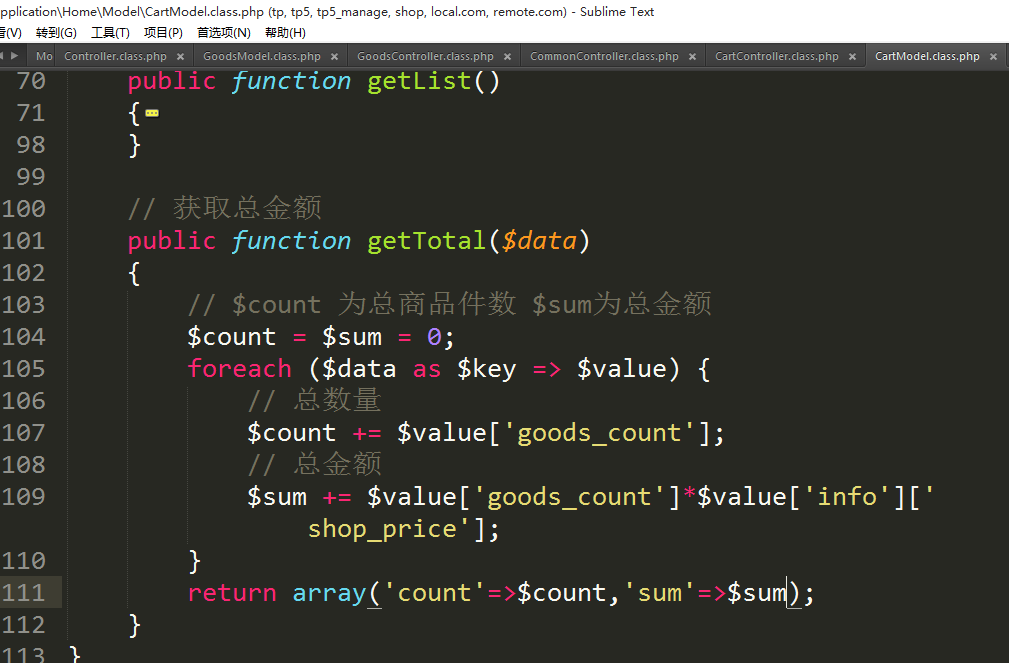
Task: Switch to the GoodsController.class.php tab
Action: coord(425,57)
